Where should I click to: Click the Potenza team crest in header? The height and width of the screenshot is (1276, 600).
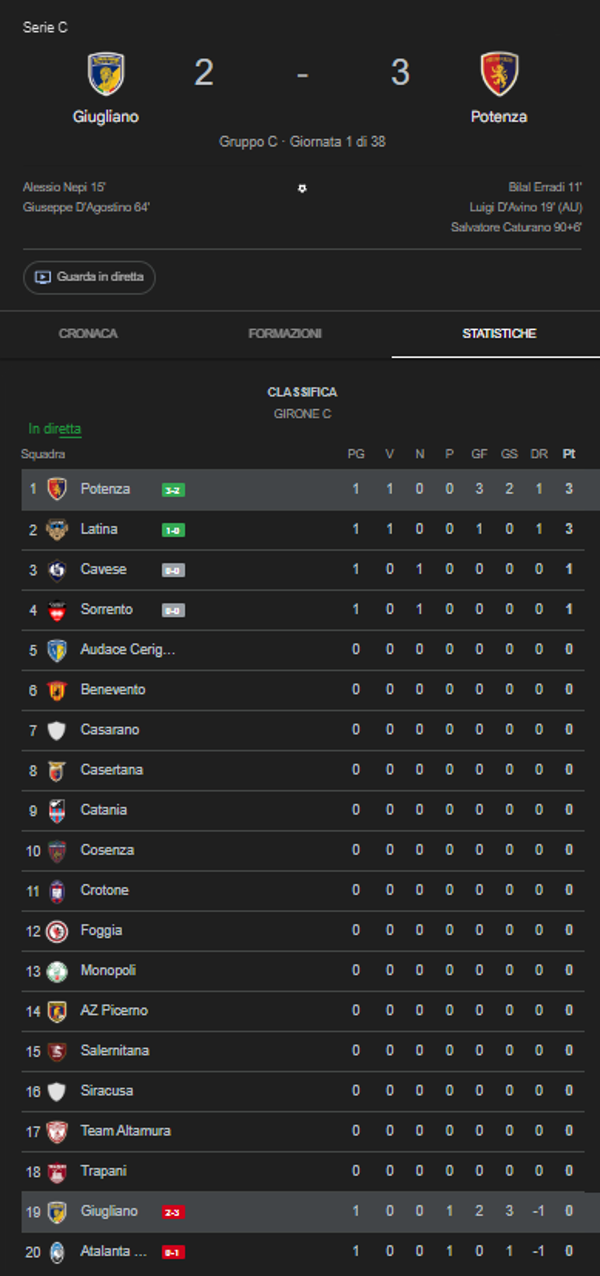(499, 73)
